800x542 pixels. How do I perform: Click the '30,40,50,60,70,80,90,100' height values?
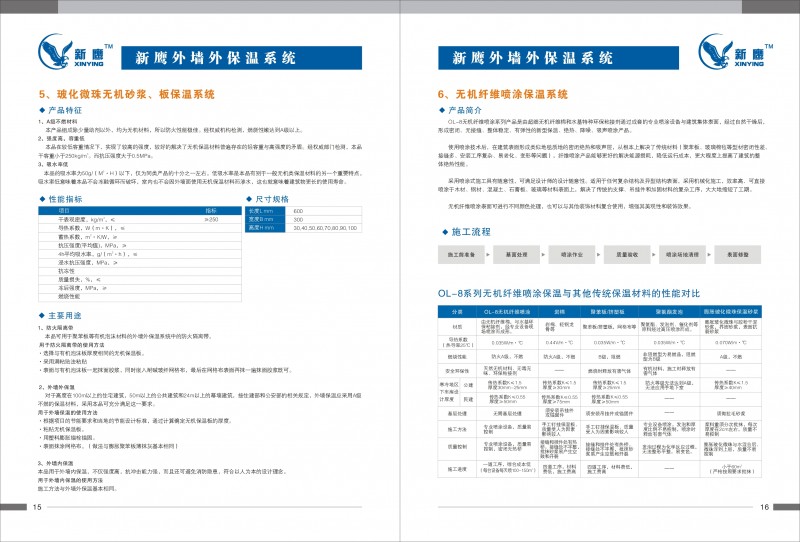pyautogui.click(x=325, y=228)
